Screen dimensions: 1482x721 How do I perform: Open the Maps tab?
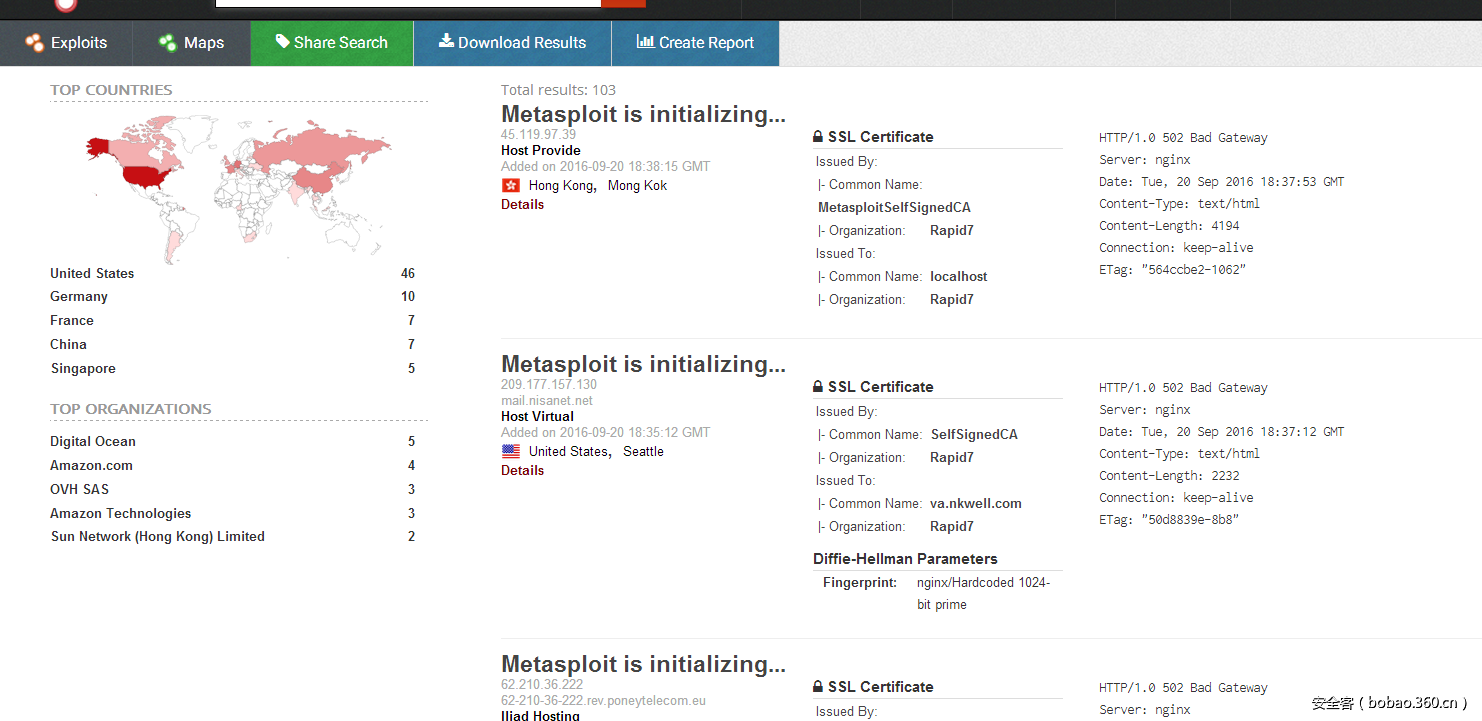point(191,43)
